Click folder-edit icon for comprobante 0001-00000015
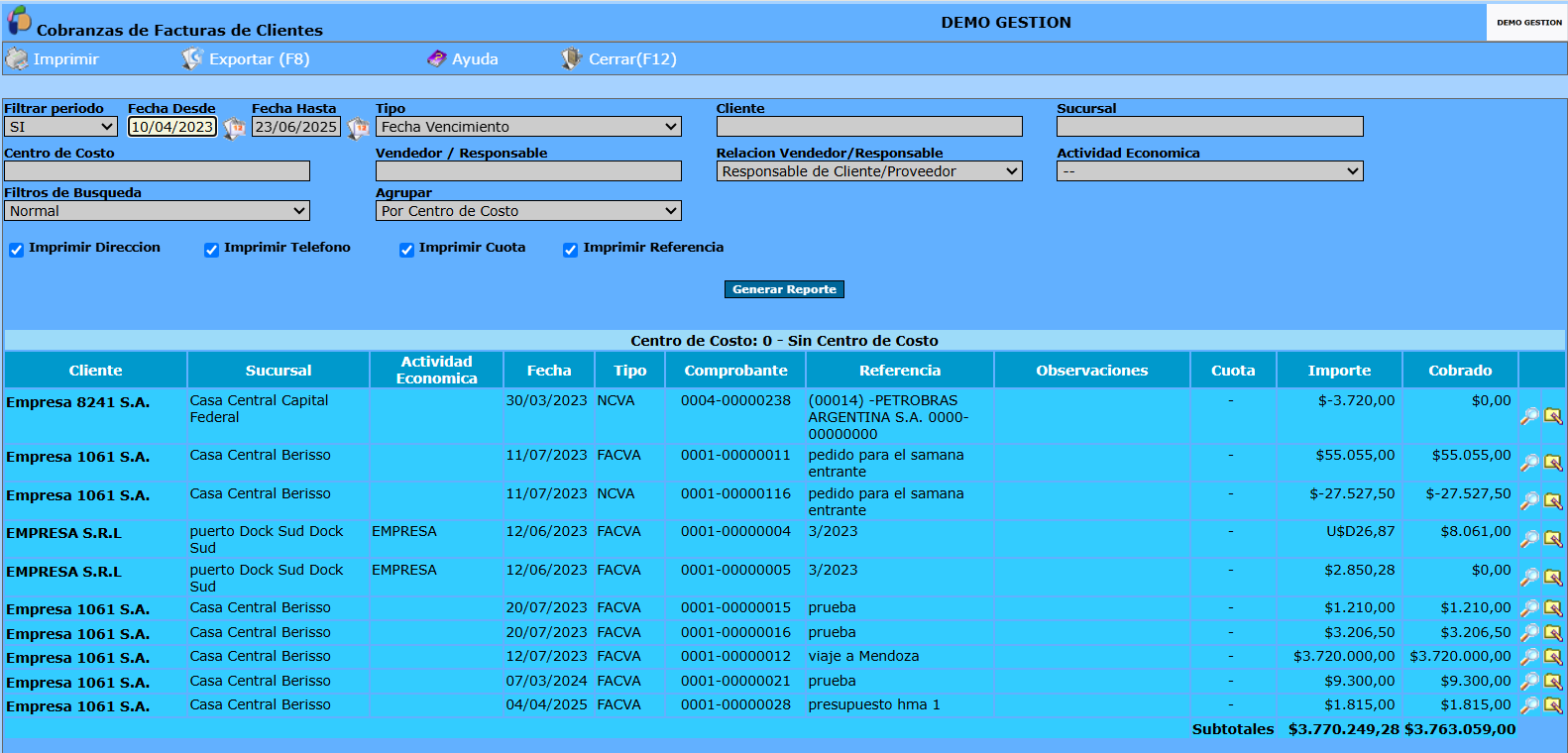The width and height of the screenshot is (1568, 753). click(x=1553, y=608)
